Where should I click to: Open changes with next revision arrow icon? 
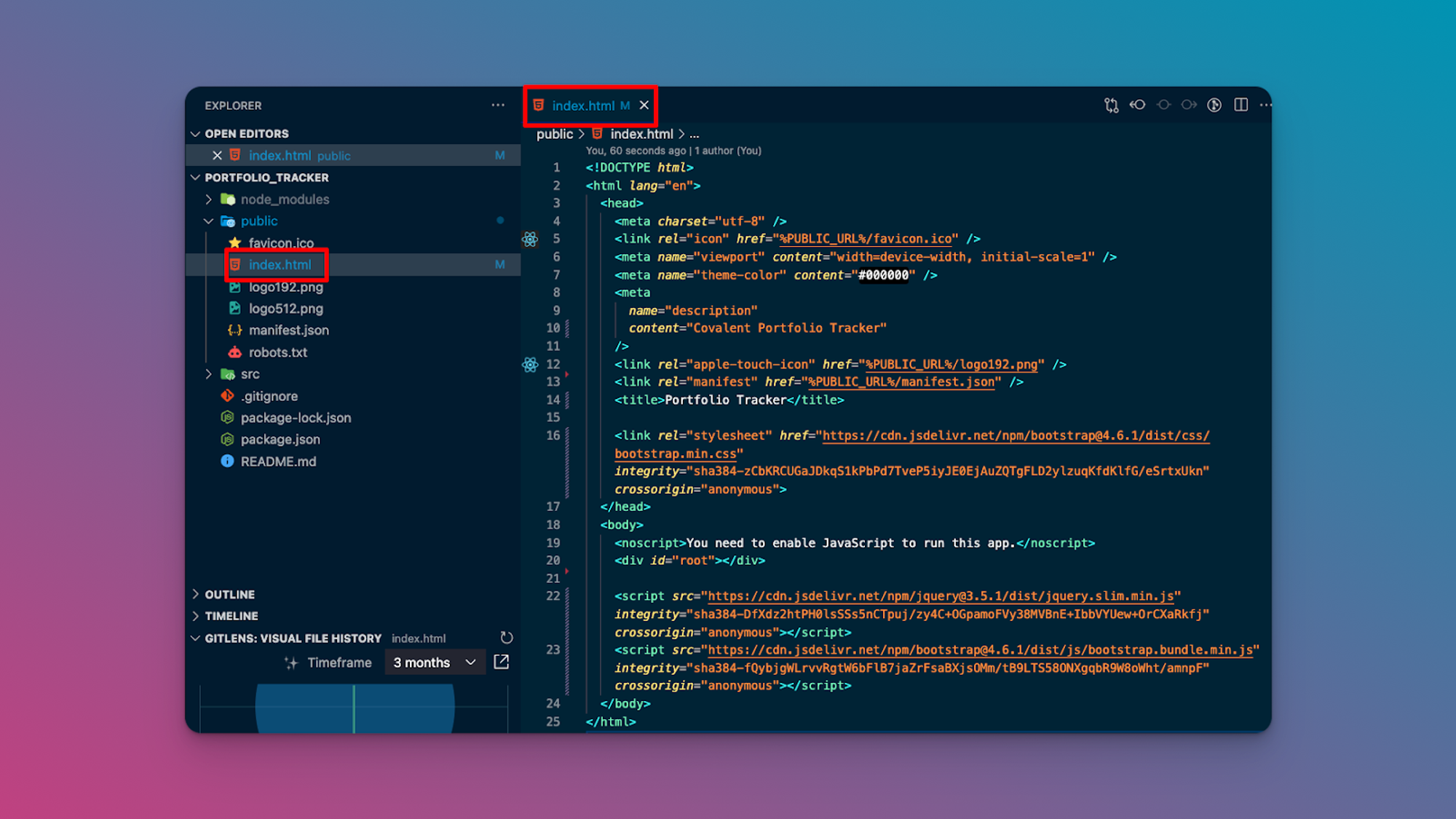tap(1189, 105)
